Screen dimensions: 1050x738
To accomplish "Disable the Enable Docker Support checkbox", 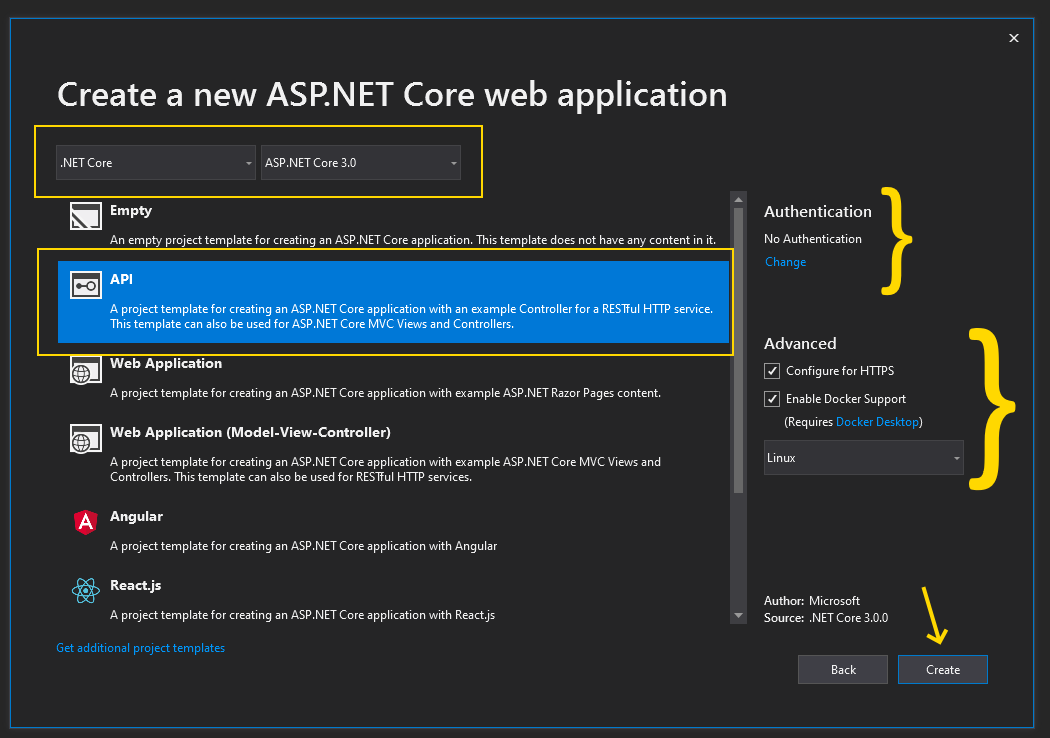I will pos(772,399).
